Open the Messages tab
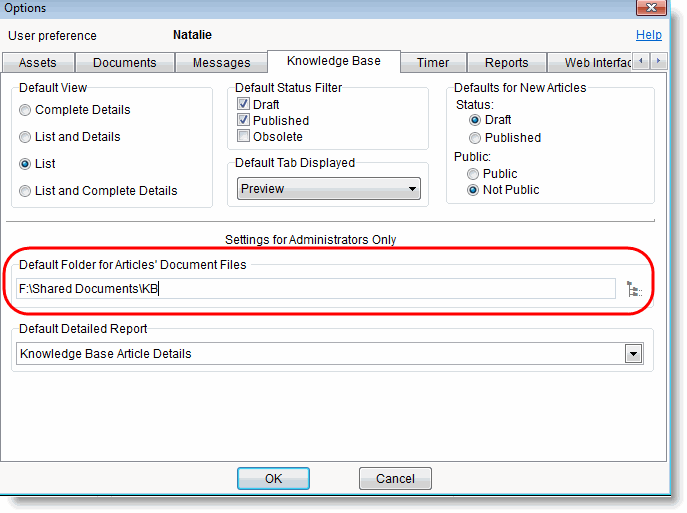This screenshot has height=513, width=687. pos(221,63)
